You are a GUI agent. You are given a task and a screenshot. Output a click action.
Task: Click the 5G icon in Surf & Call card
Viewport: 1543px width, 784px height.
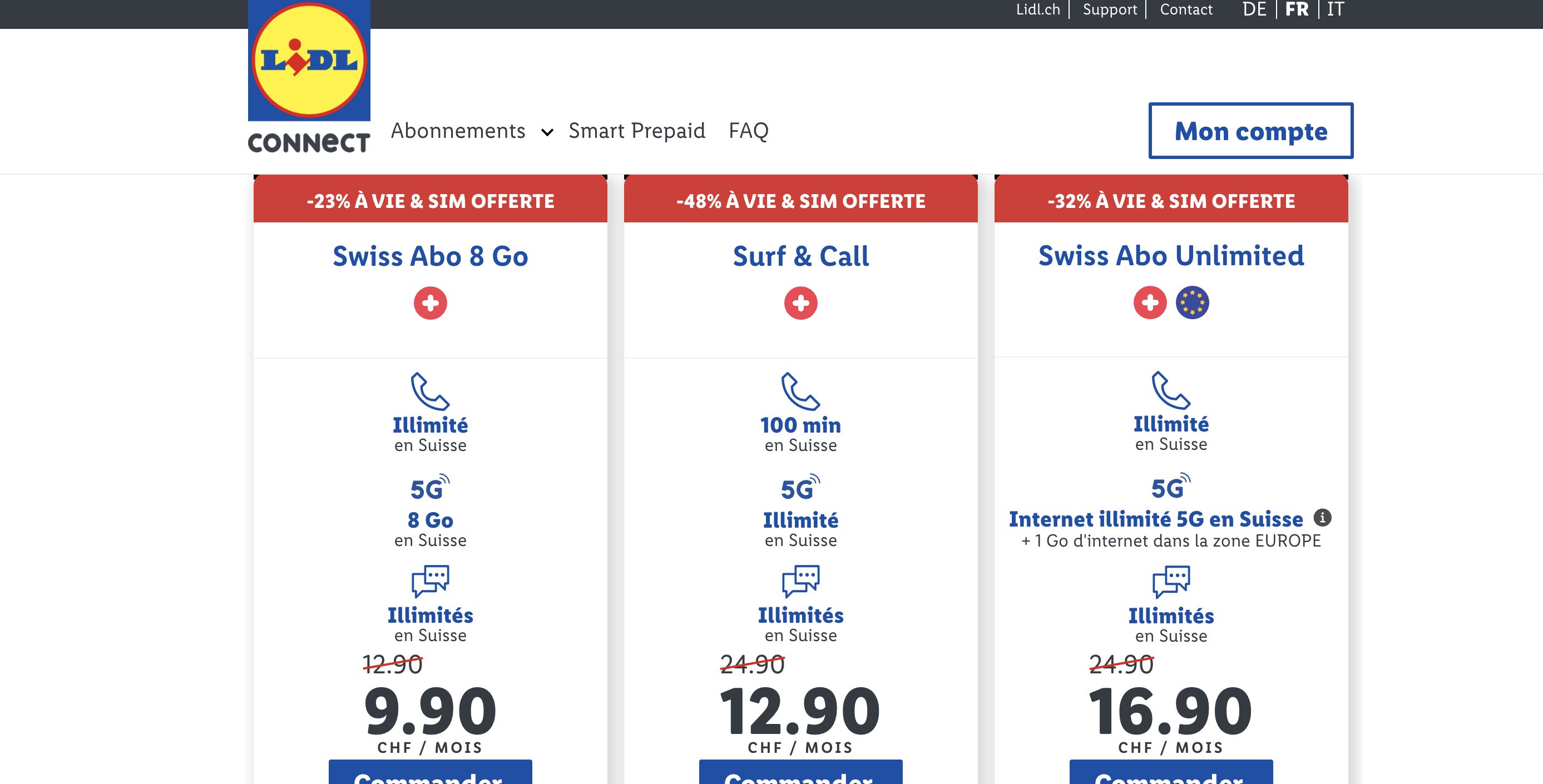(x=800, y=488)
